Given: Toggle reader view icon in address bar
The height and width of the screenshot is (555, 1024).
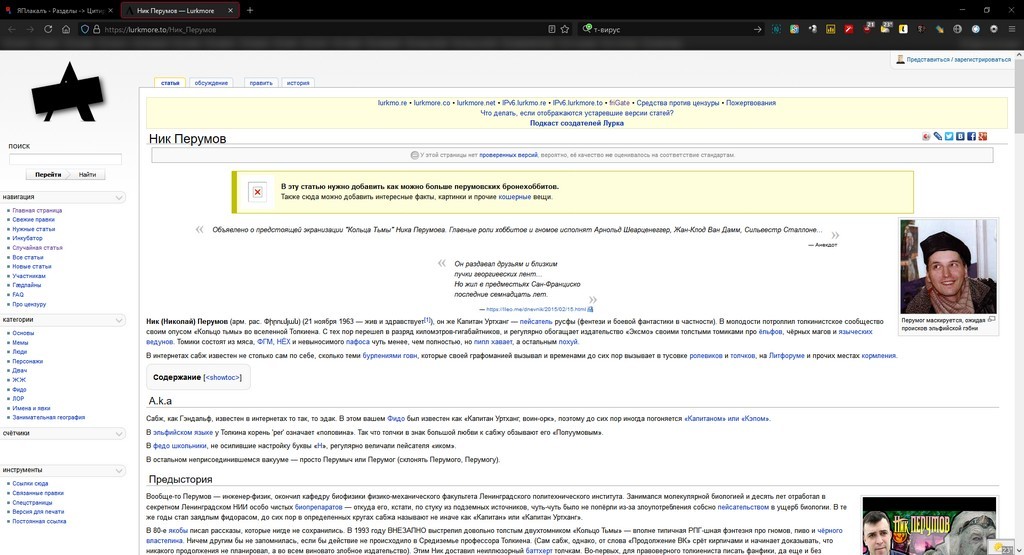Looking at the screenshot, I should (x=552, y=29).
